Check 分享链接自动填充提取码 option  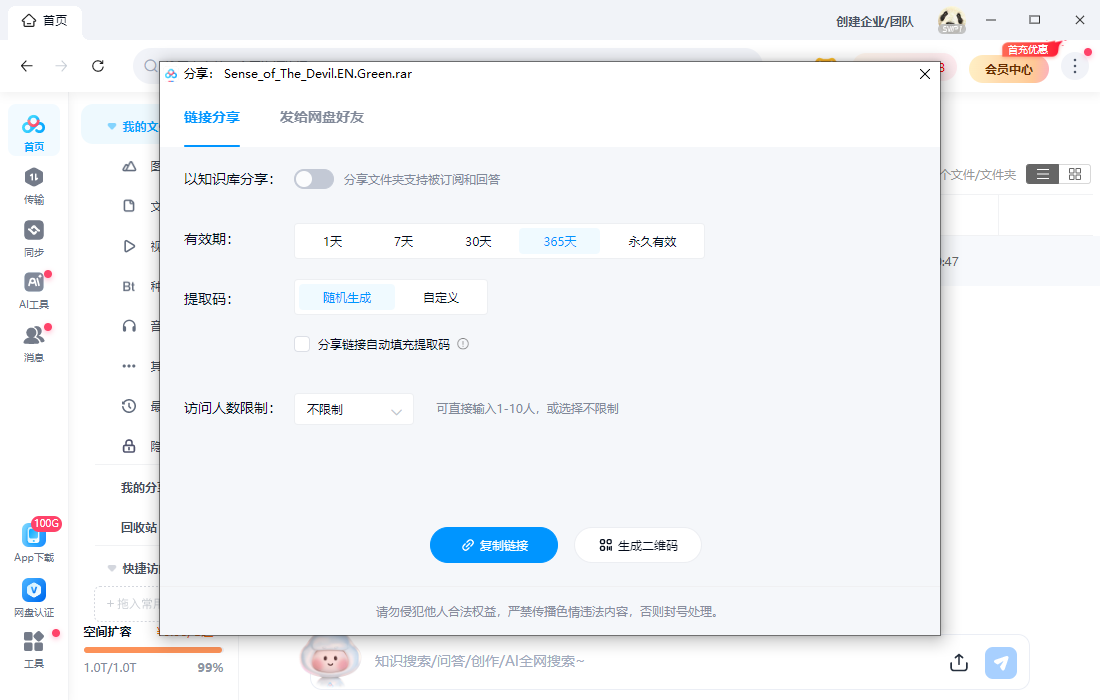tap(301, 343)
